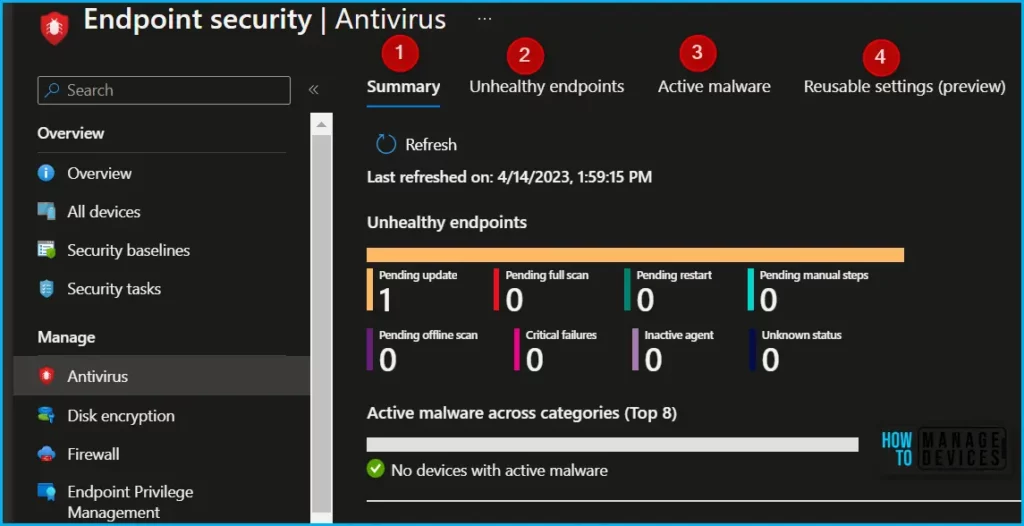Click the green Pending restart swatch

click(x=627, y=289)
